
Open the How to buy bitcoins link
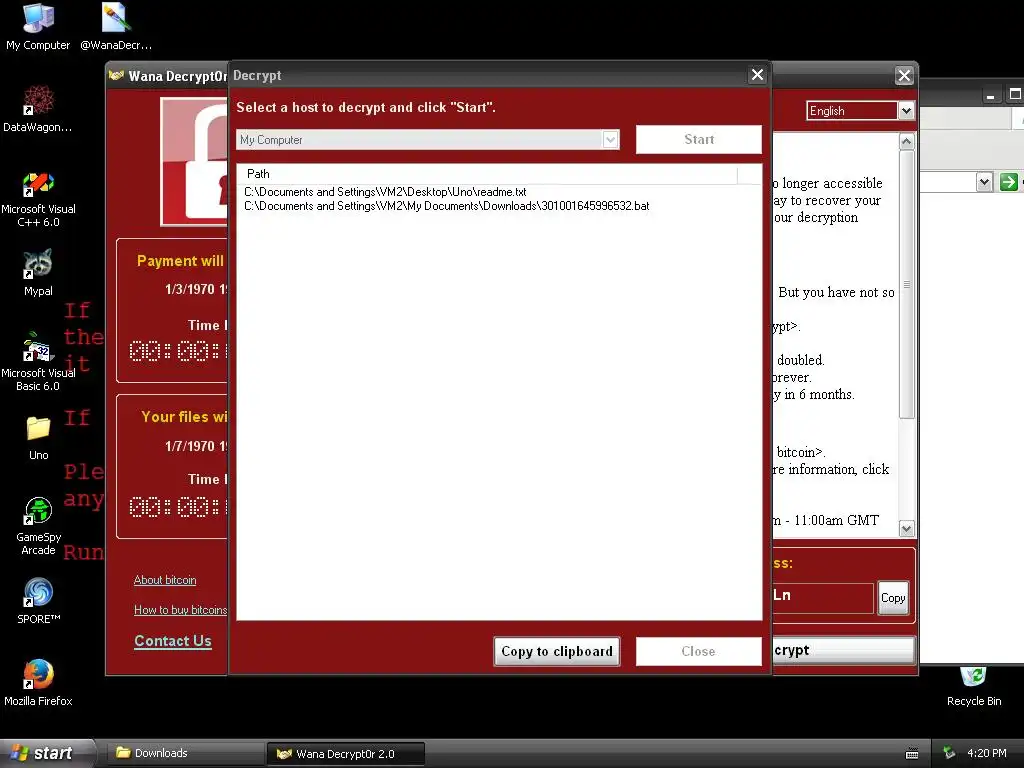(x=180, y=610)
